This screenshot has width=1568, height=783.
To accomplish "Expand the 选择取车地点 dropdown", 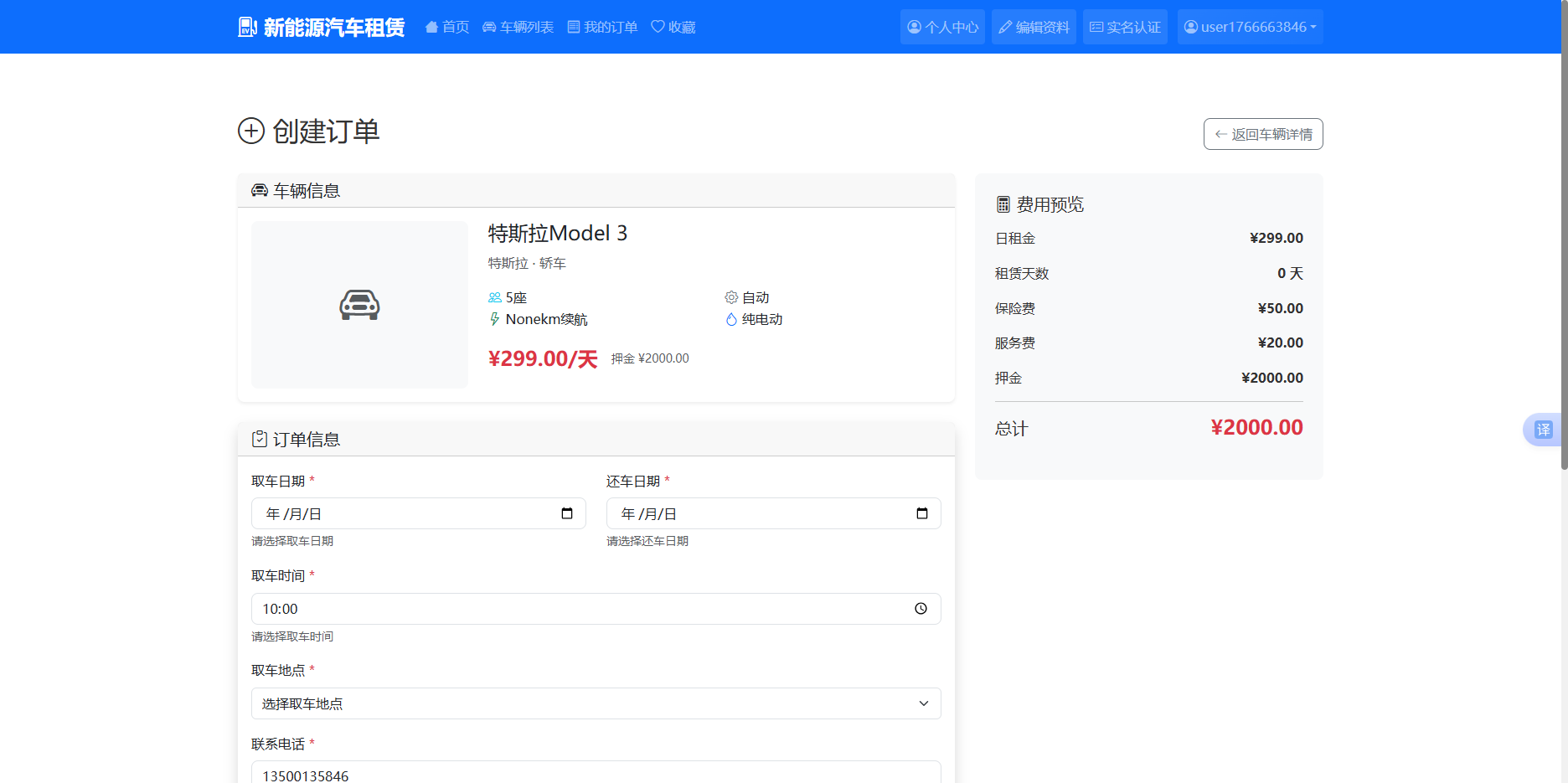I will click(596, 703).
